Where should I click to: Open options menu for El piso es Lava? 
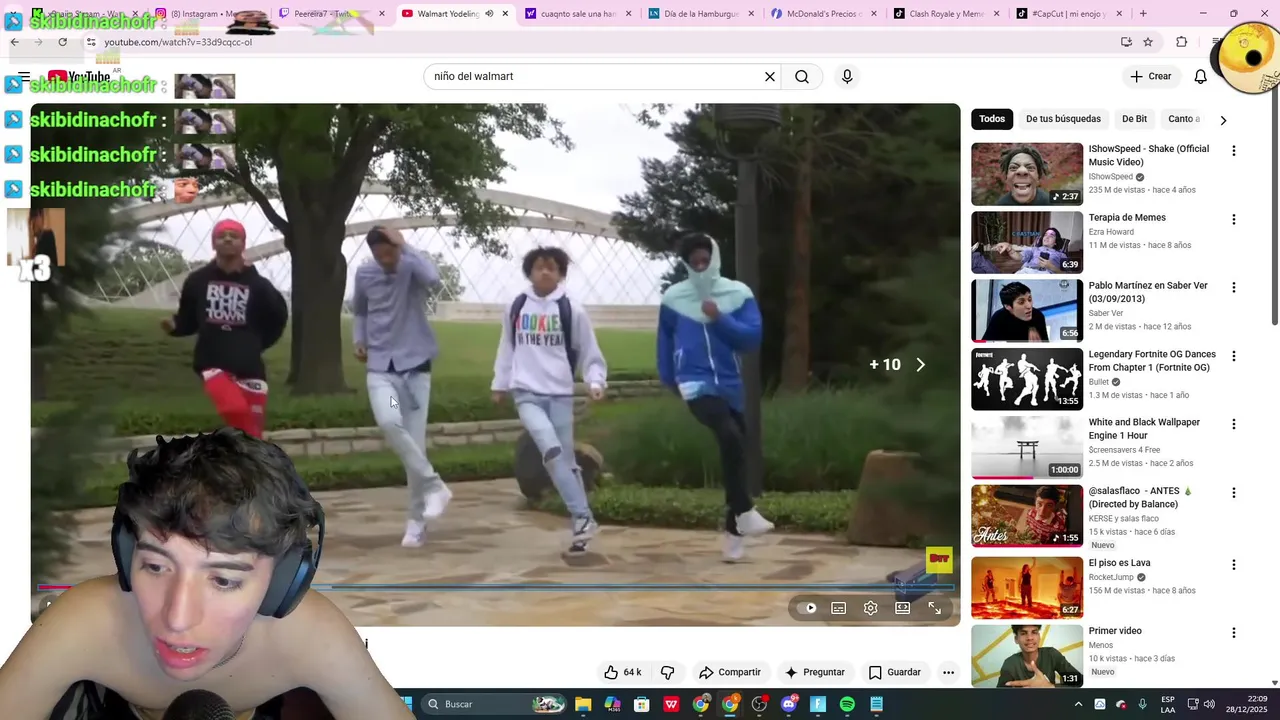click(x=1234, y=565)
